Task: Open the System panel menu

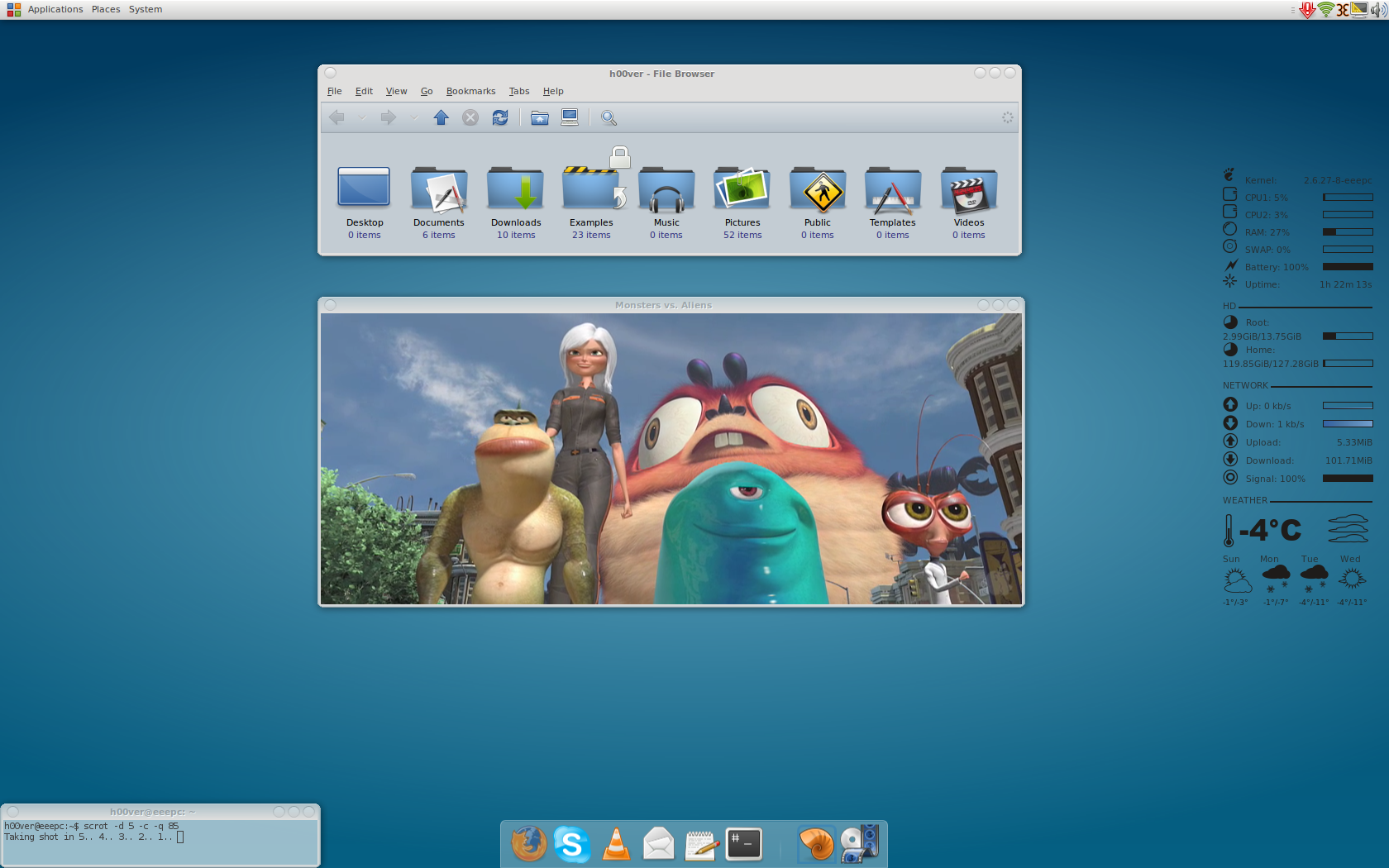Action: pos(146,9)
